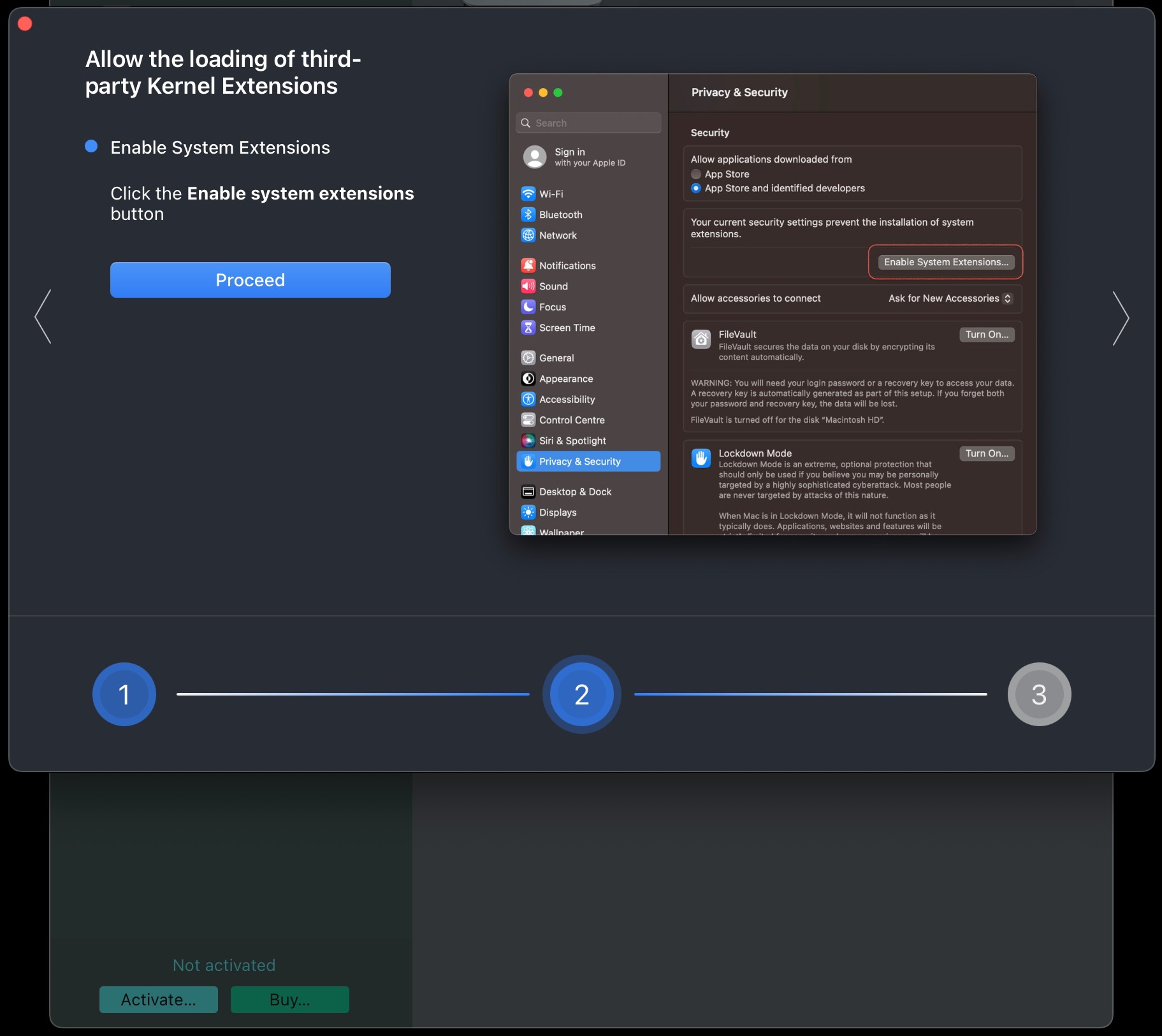The image size is (1162, 1036).
Task: Click Turn On... for Lockdown Mode
Action: click(x=987, y=453)
